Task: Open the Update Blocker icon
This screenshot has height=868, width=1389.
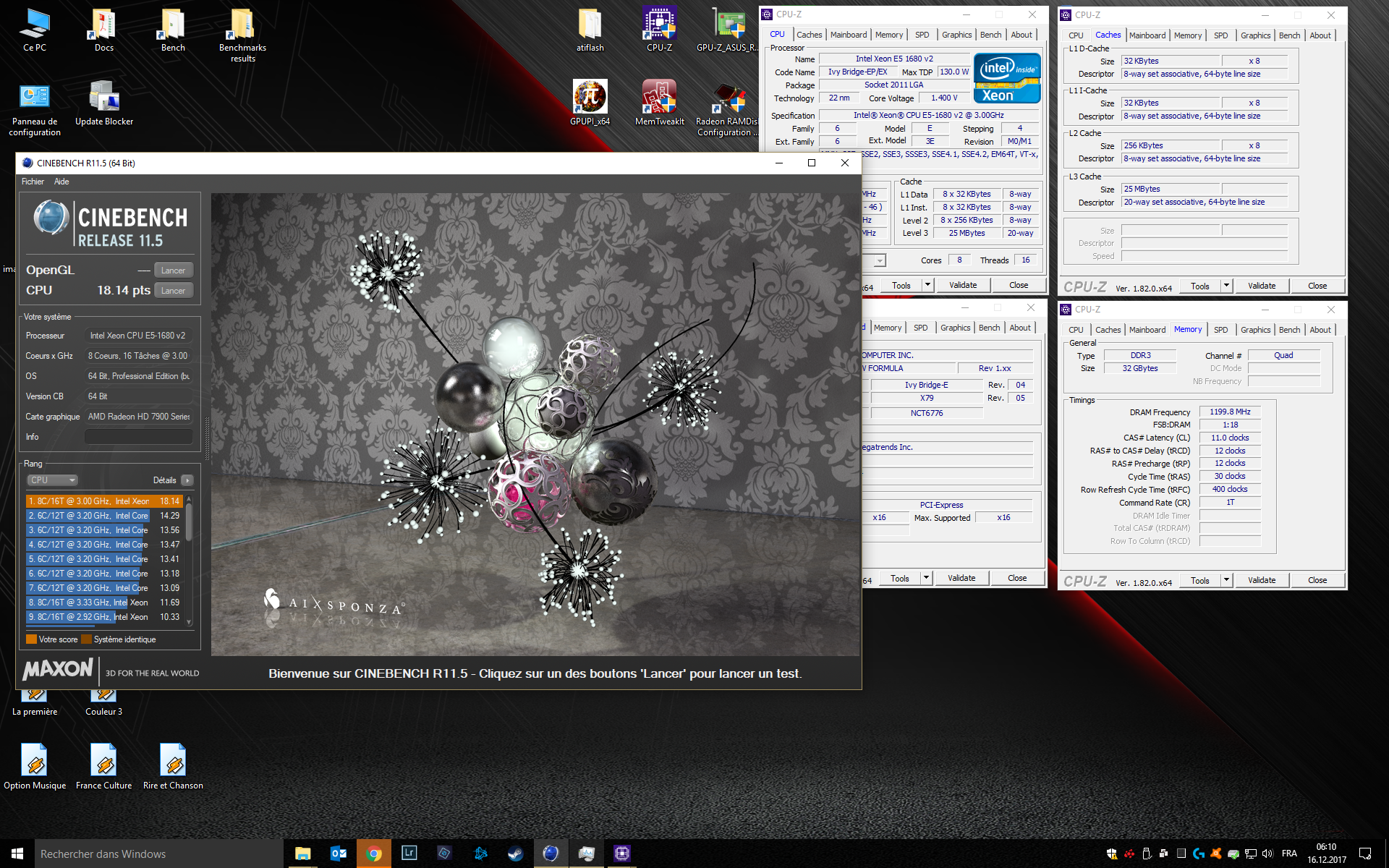Action: point(103,103)
